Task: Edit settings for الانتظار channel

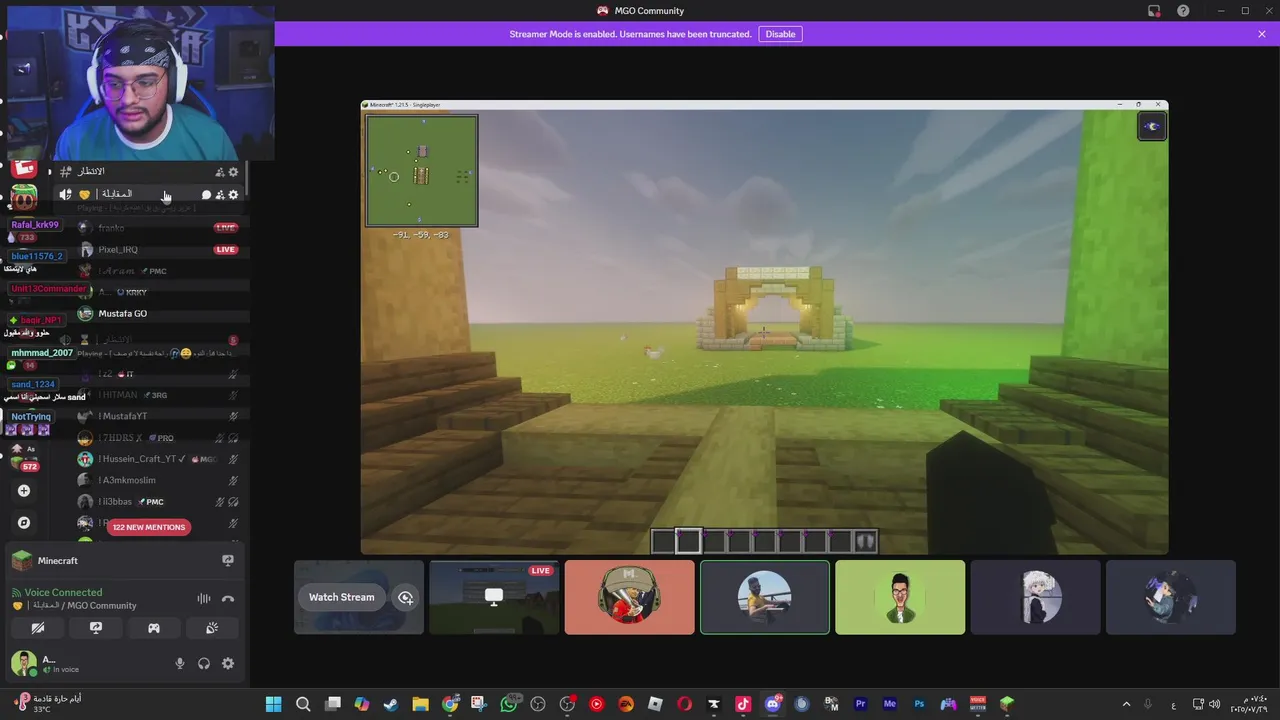Action: (233, 172)
